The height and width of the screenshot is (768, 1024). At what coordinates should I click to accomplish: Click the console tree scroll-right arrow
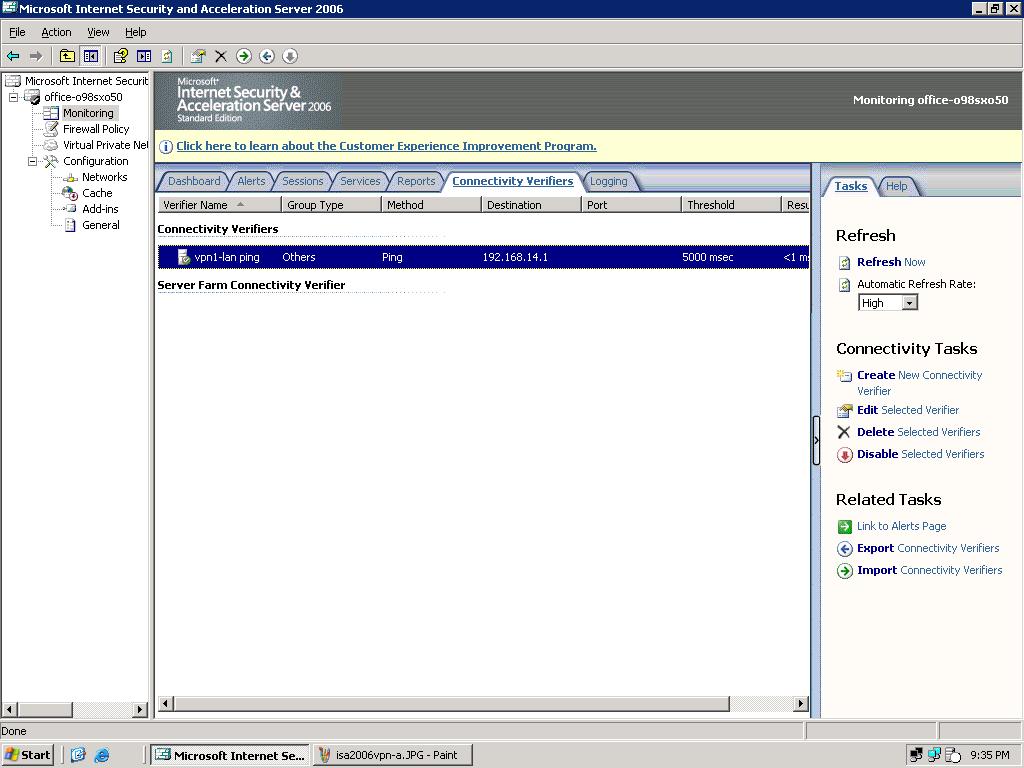pos(140,709)
